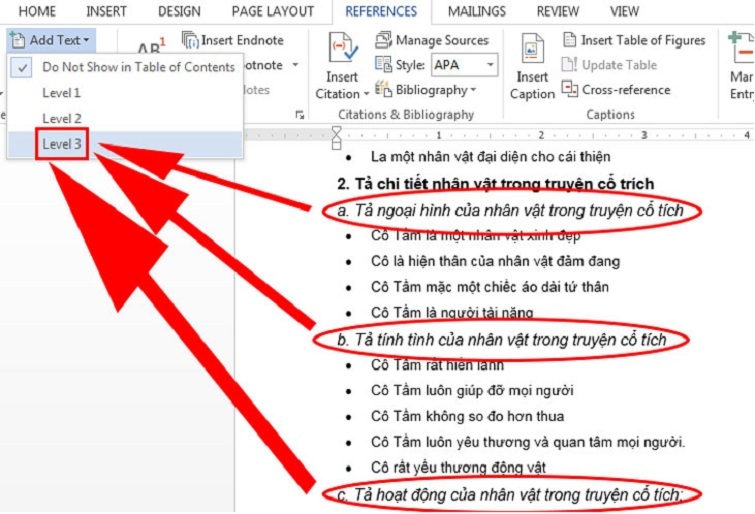
Task: Click the horizontal ruler above the document
Action: pos(500,134)
